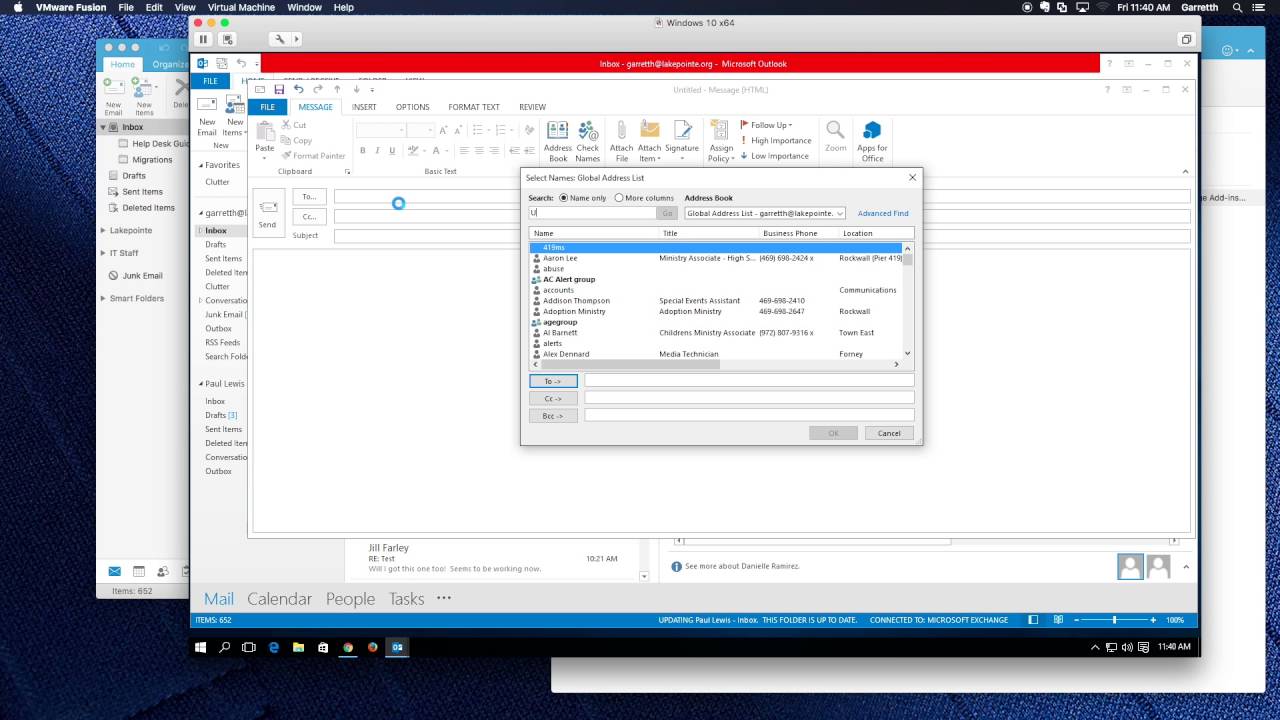Expand the Lakepointe group in Mac Outlook
This screenshot has width=1280, height=720.
(103, 230)
